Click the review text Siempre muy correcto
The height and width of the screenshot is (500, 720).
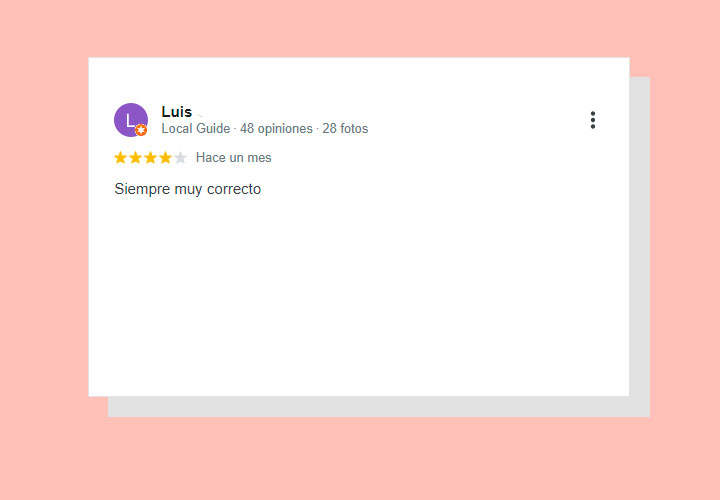[x=188, y=189]
